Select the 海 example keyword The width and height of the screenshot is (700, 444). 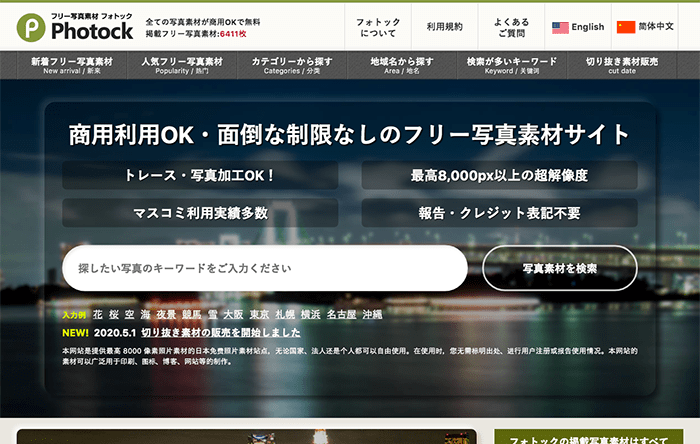(x=145, y=315)
